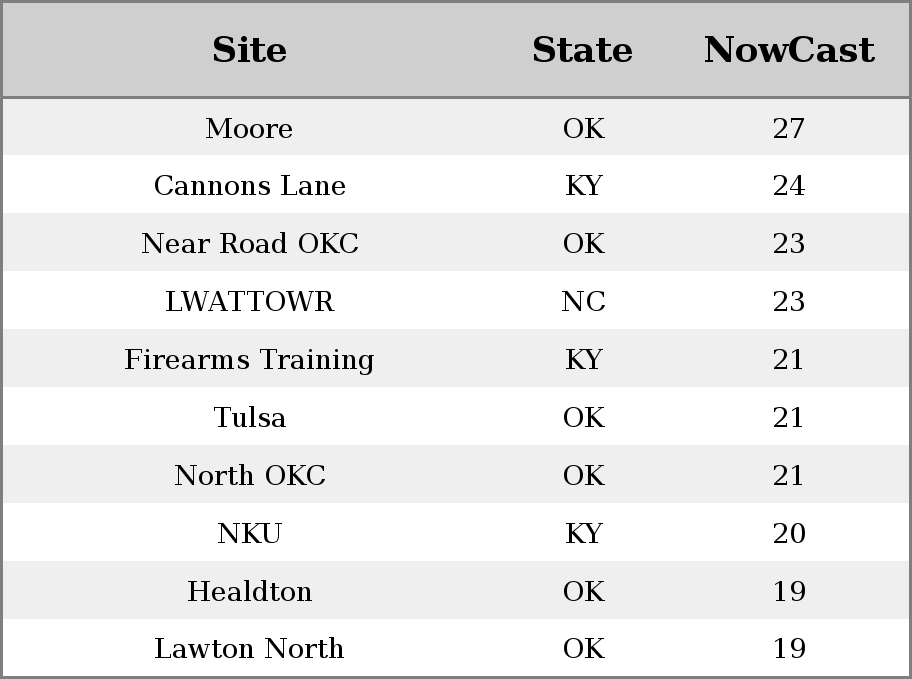The height and width of the screenshot is (679, 912).
Task: Click the State column header
Action: (582, 49)
